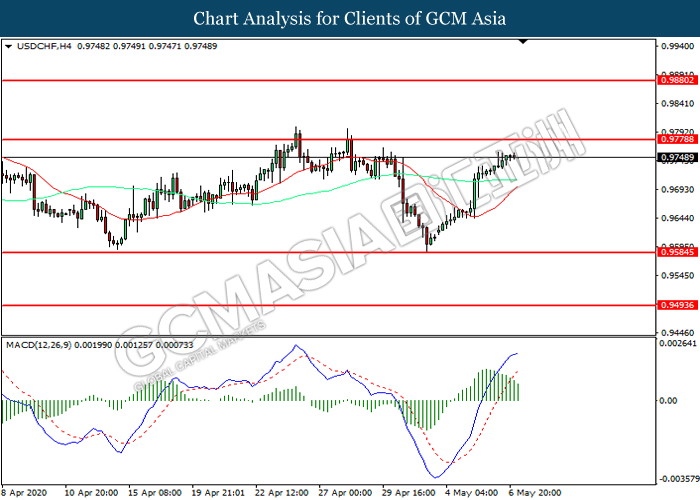Click the OHLC values 0.97482 0.97491 0.97471 0.97489
700x500 pixels.
(x=147, y=46)
